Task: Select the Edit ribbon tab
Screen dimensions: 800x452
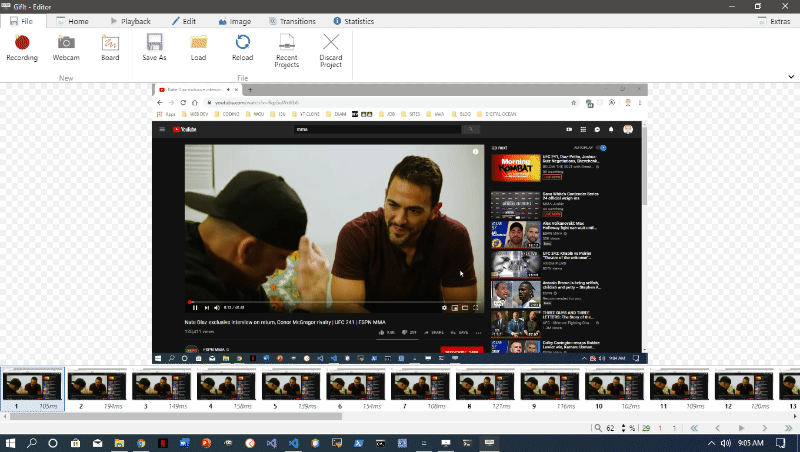Action: tap(184, 21)
